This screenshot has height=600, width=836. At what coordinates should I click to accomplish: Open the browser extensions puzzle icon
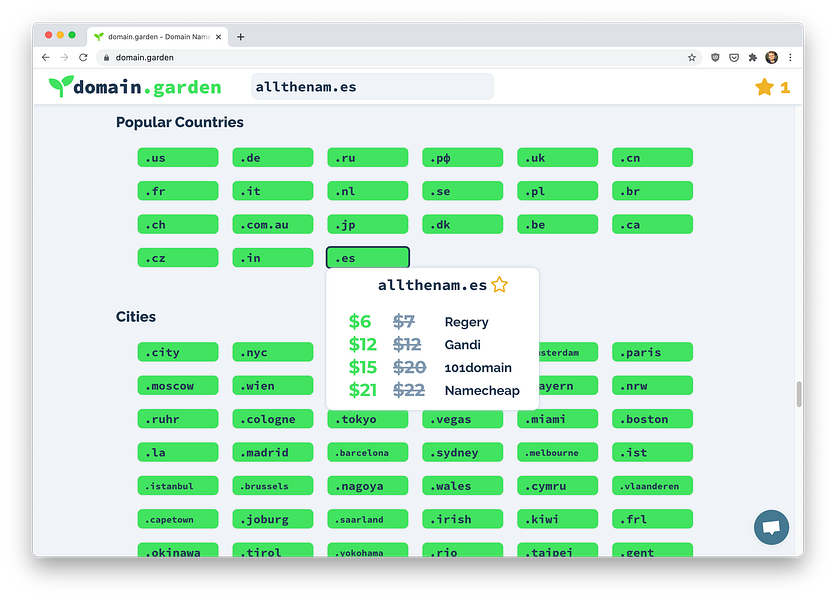click(752, 58)
